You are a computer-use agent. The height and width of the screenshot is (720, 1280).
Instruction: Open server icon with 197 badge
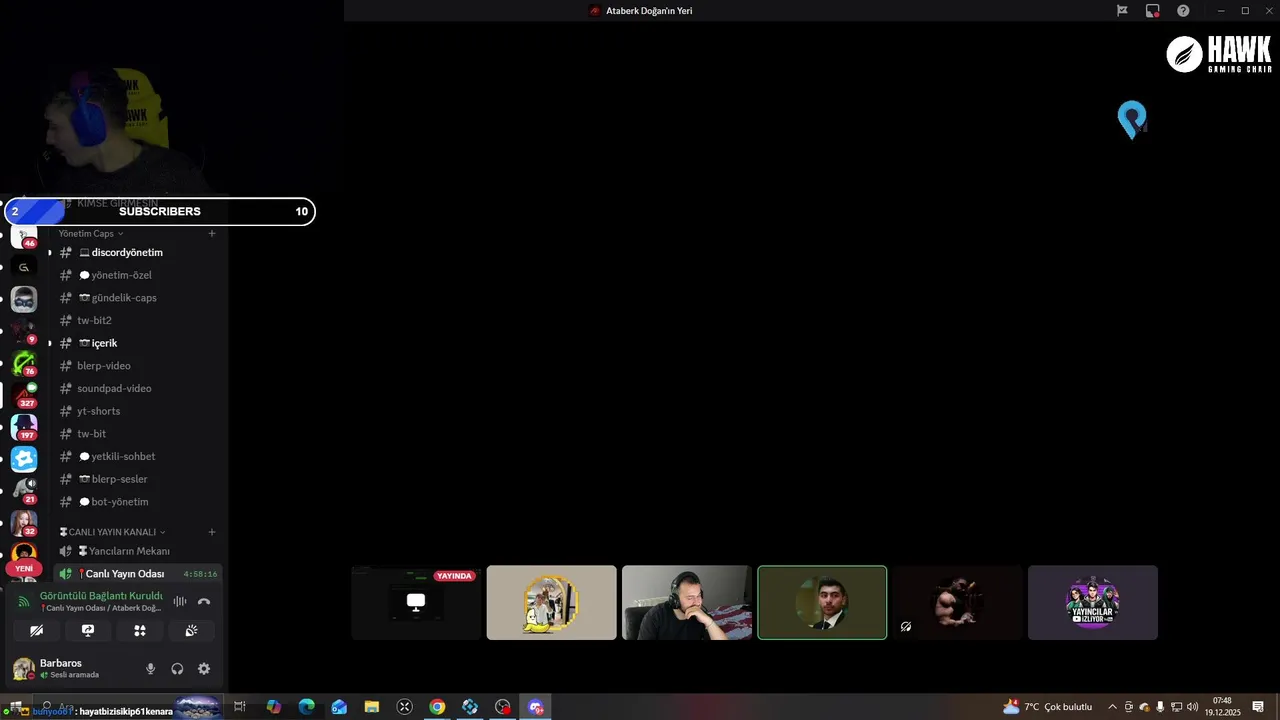click(24, 427)
